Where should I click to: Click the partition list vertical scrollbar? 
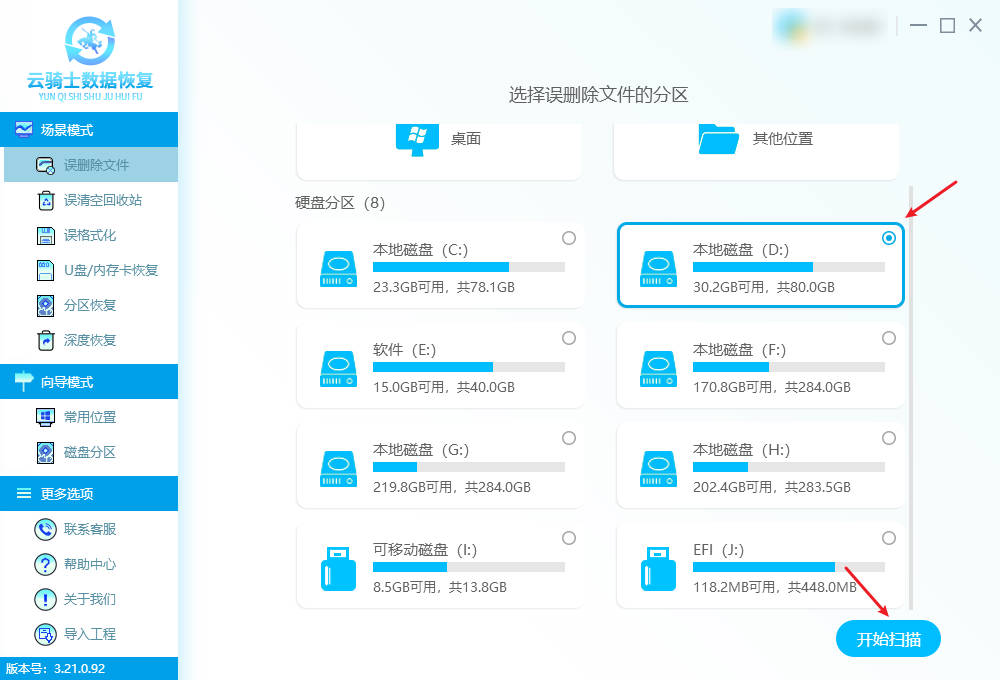910,400
